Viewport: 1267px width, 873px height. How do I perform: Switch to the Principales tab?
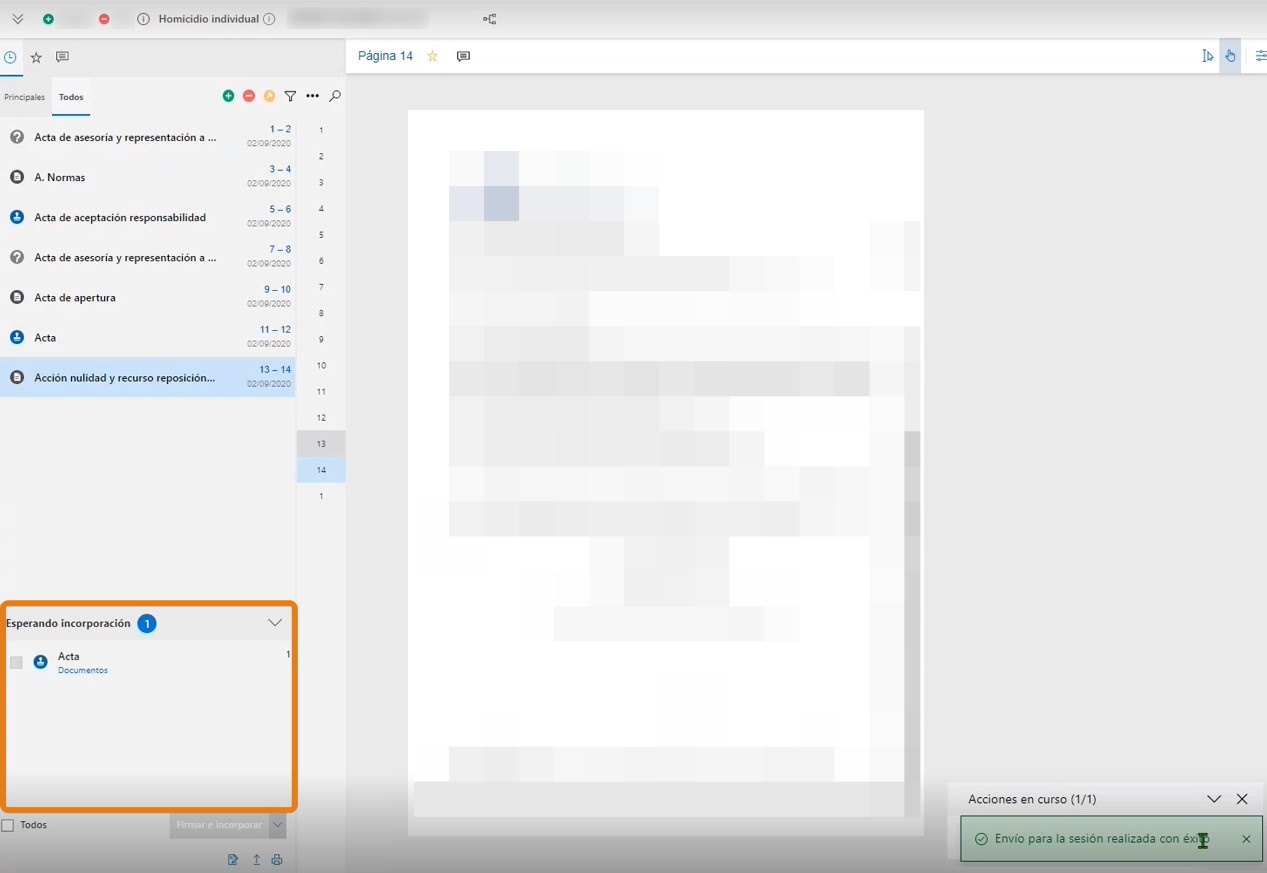click(24, 97)
